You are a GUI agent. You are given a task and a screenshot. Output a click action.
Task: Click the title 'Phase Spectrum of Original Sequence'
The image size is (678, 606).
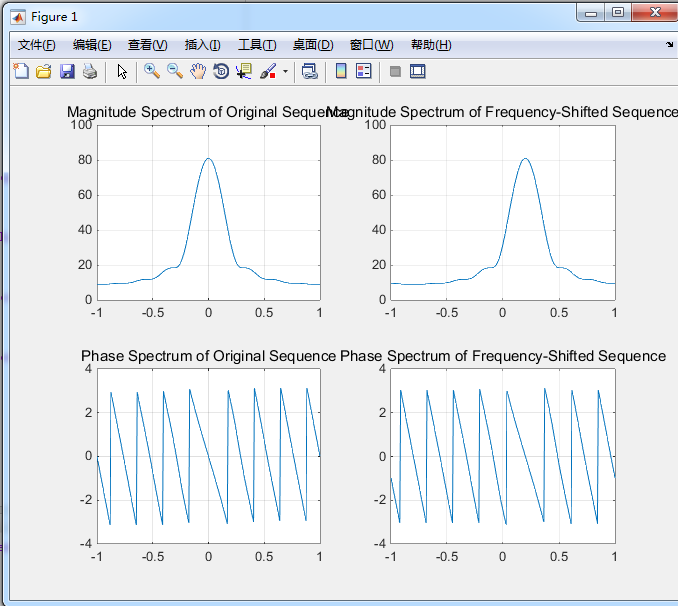[208, 356]
